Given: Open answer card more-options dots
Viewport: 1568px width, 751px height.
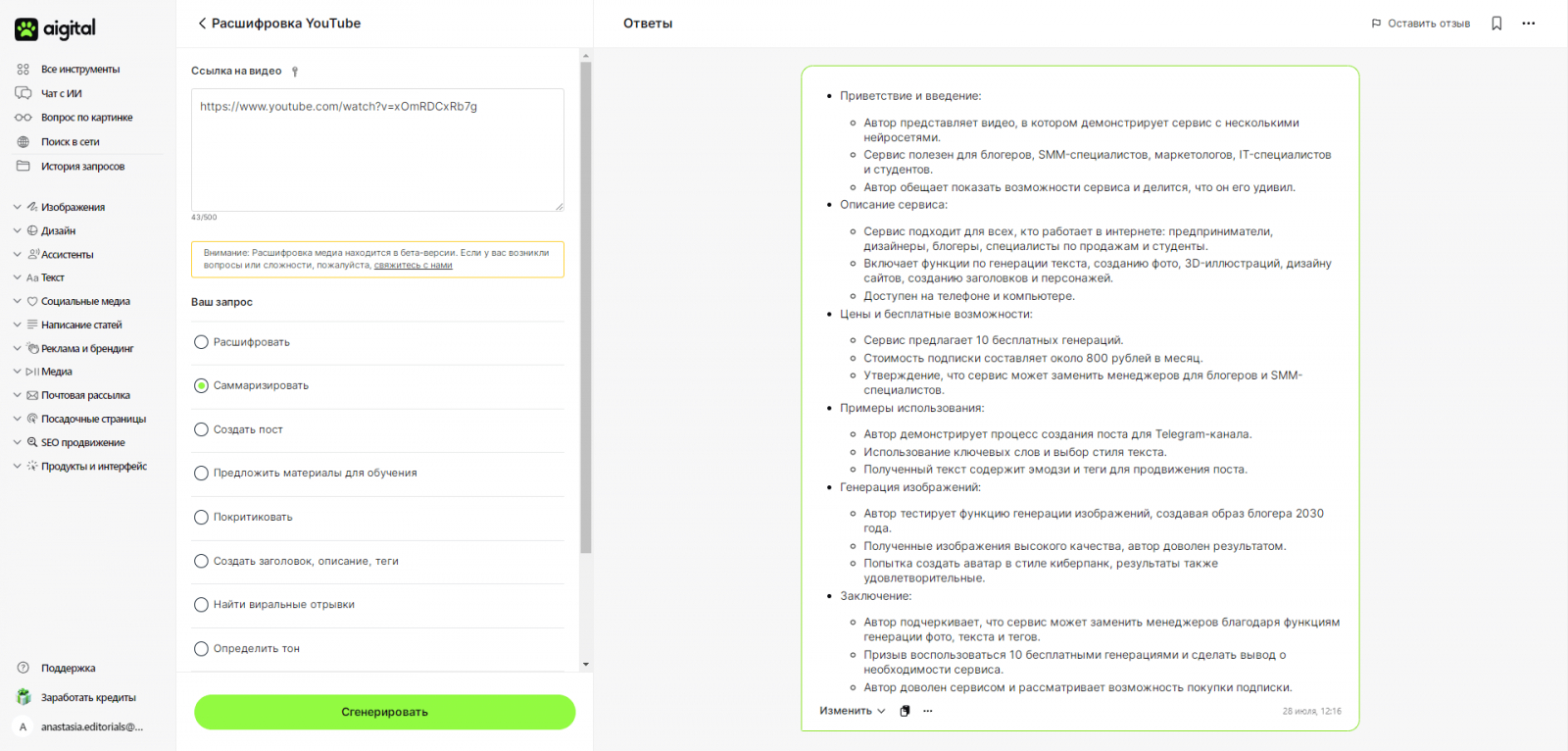Looking at the screenshot, I should click(928, 711).
